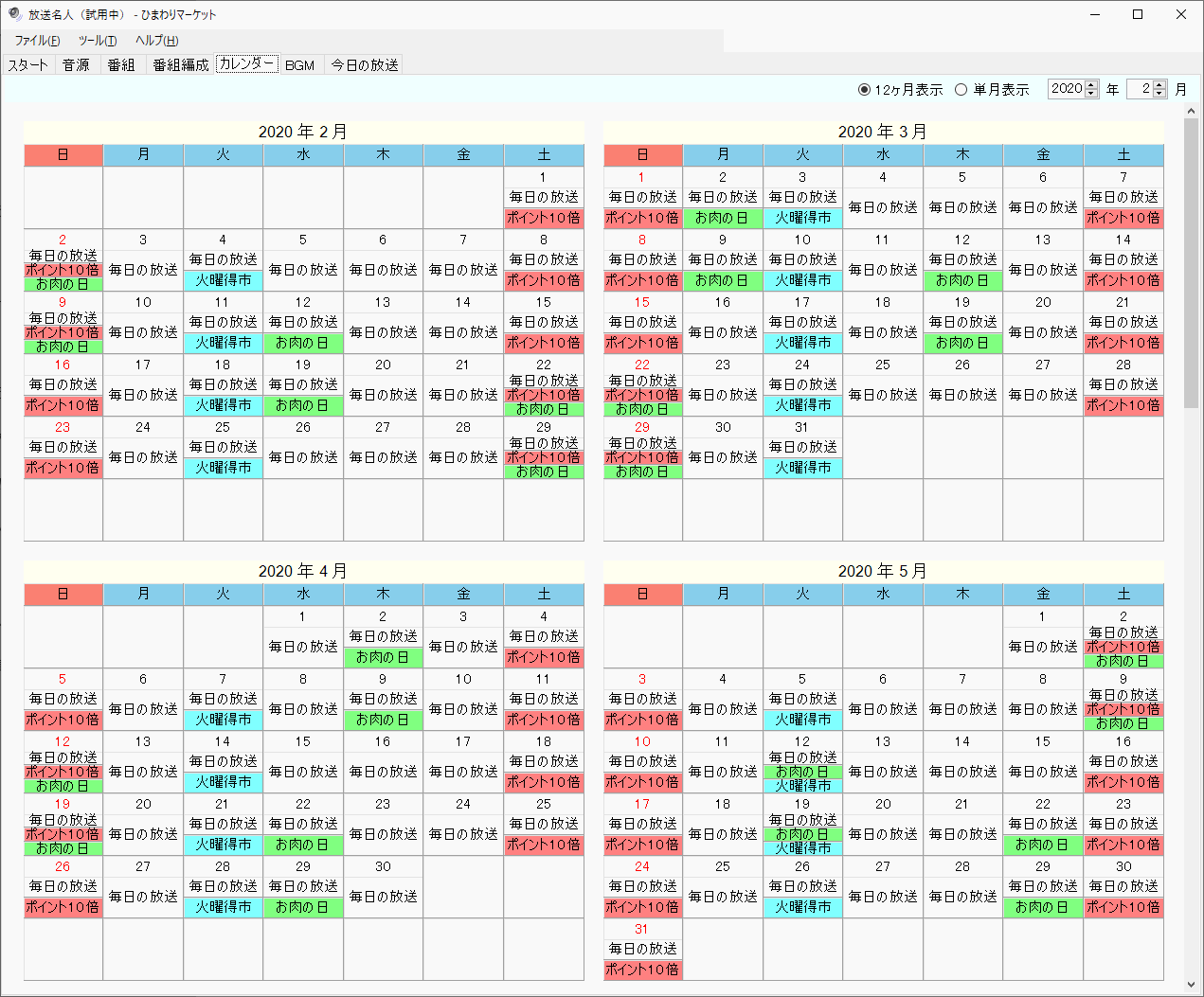Increase the year value with up arrow
Image resolution: width=1204 pixels, height=997 pixels.
pyautogui.click(x=1091, y=85)
